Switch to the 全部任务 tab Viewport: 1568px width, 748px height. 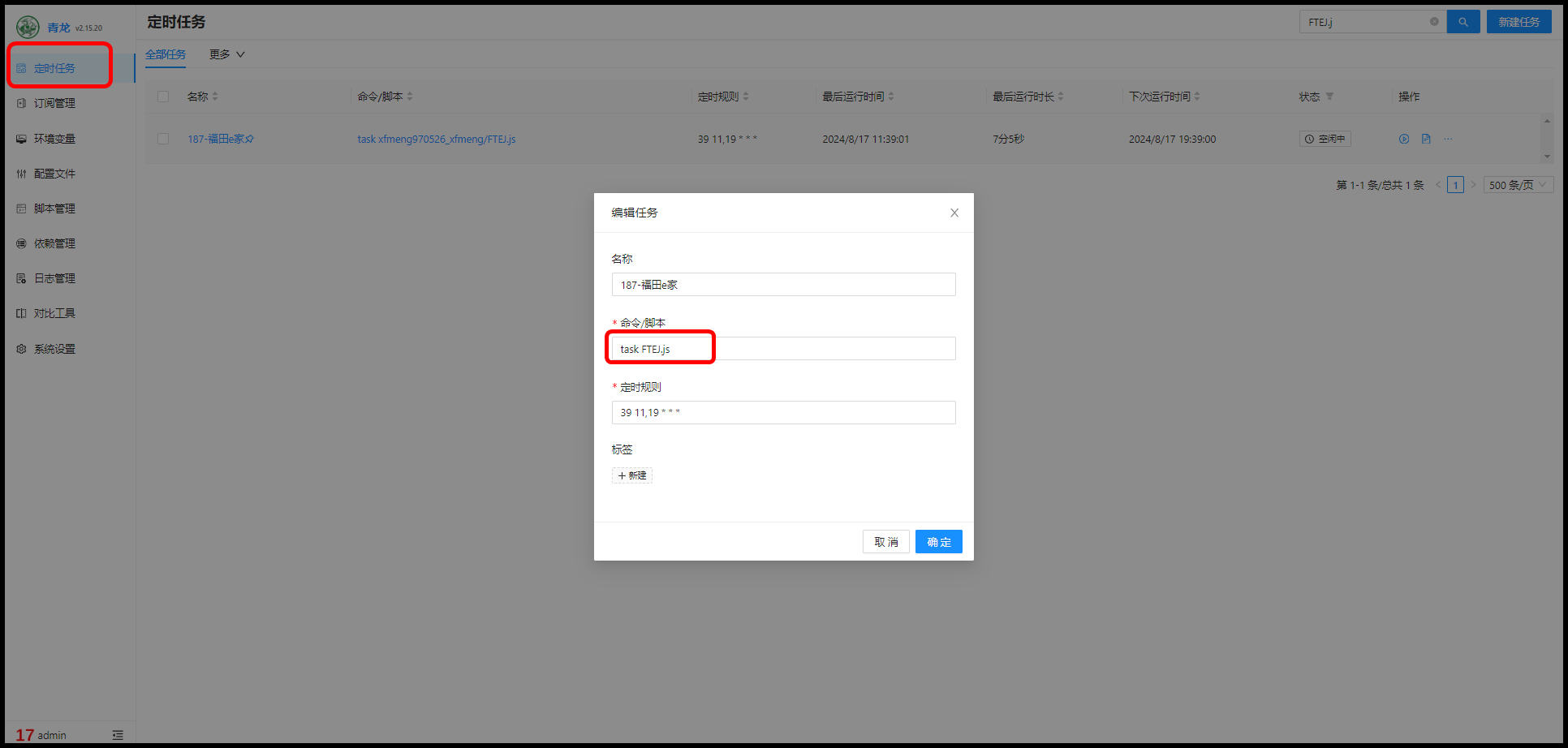click(x=166, y=54)
